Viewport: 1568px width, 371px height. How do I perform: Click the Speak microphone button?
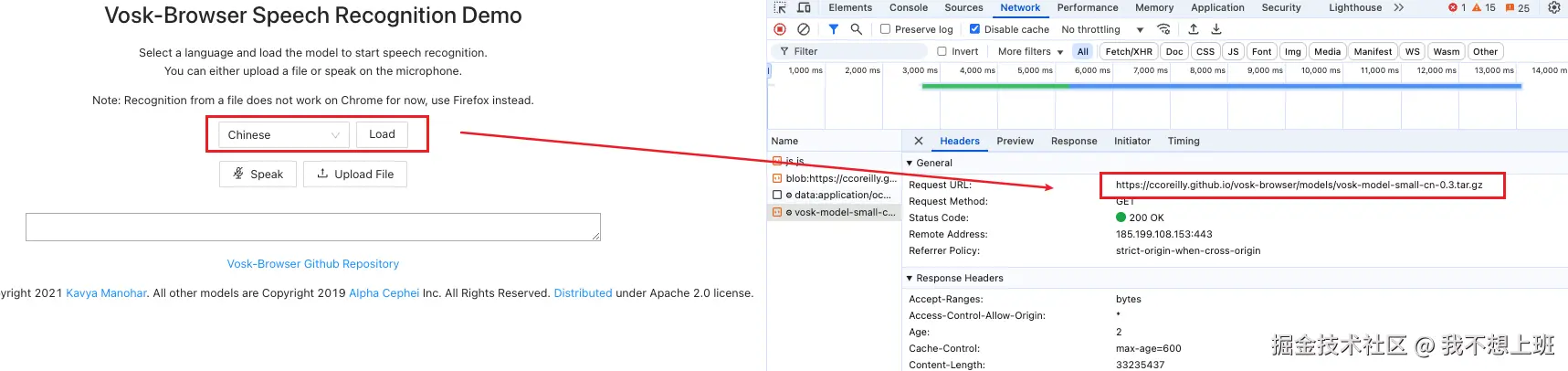click(258, 174)
